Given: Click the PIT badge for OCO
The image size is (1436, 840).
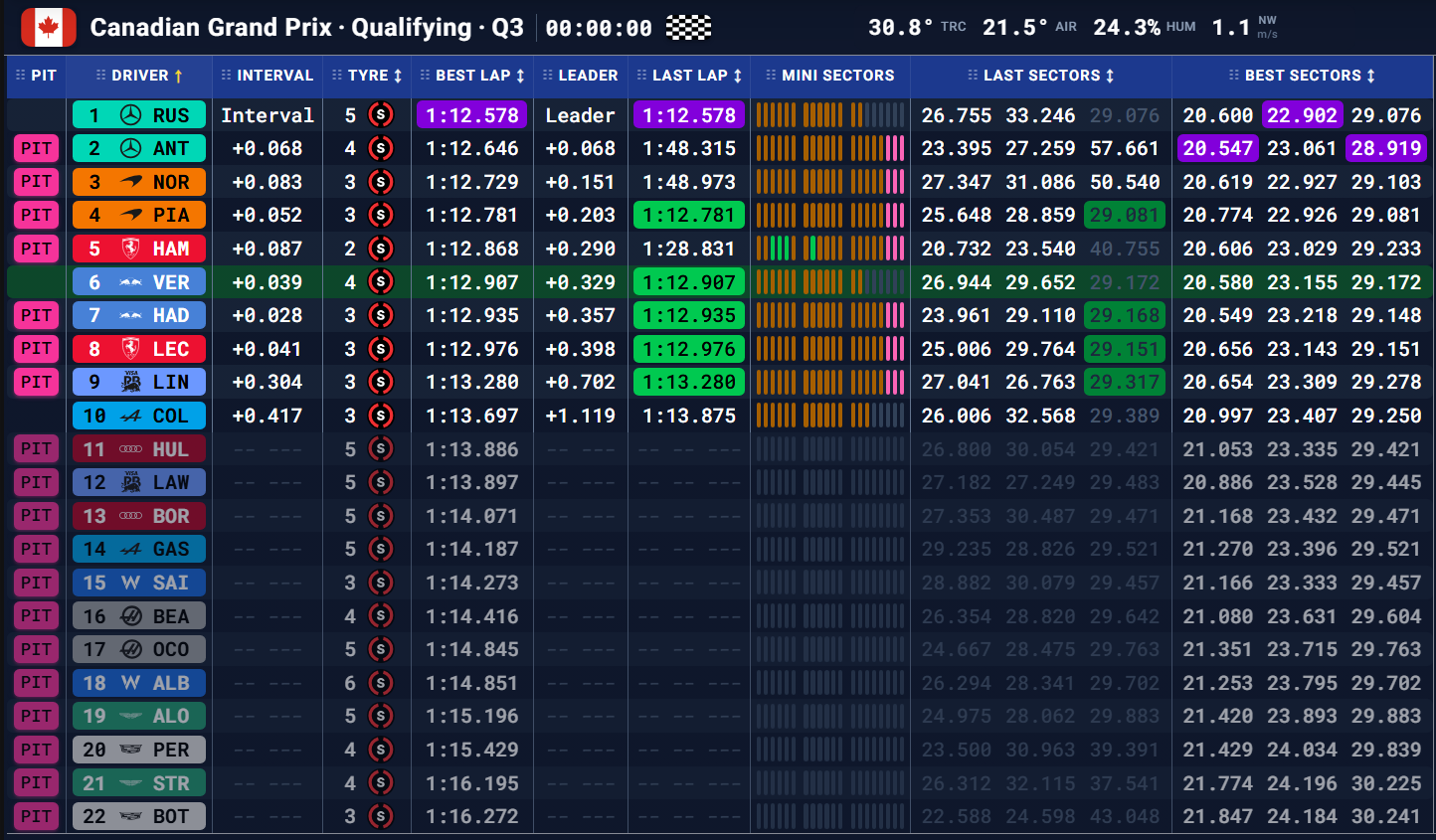Looking at the screenshot, I should tap(36, 649).
